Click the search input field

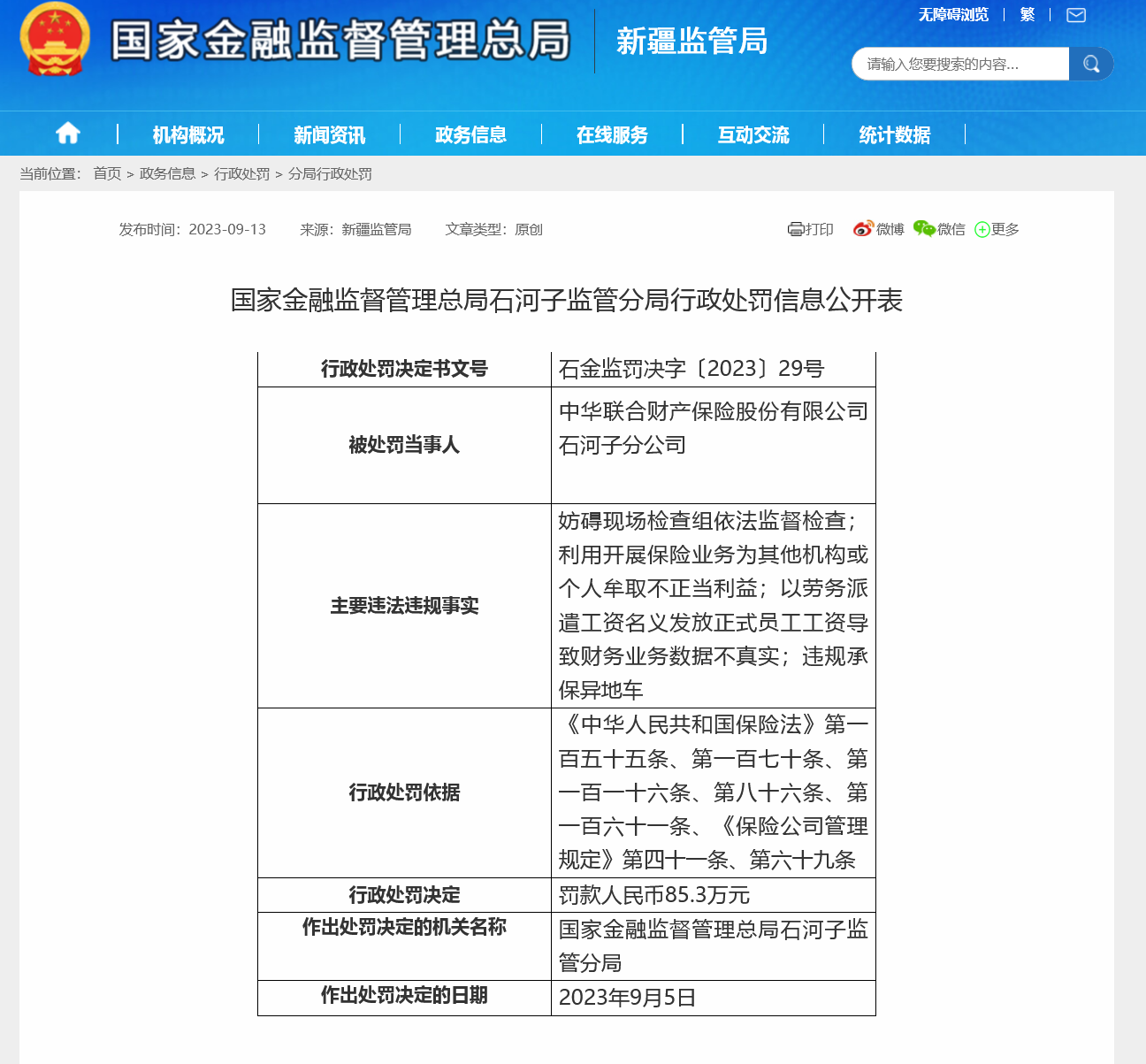tap(960, 64)
